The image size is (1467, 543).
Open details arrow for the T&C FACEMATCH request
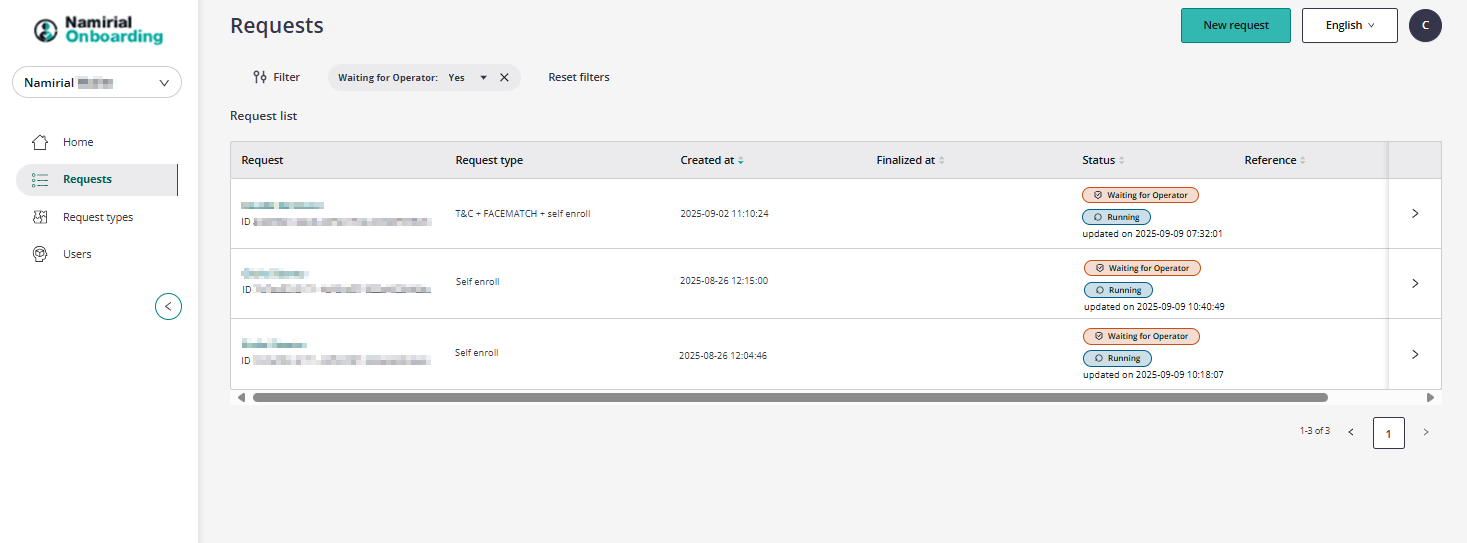click(1414, 213)
